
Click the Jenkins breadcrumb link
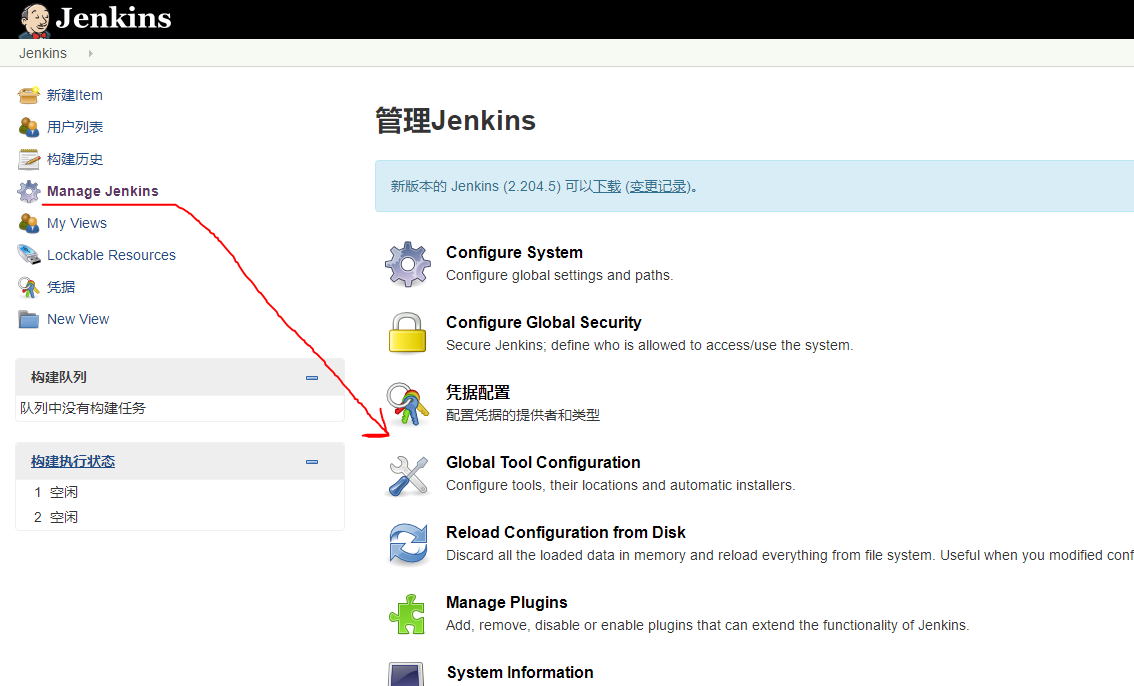43,53
